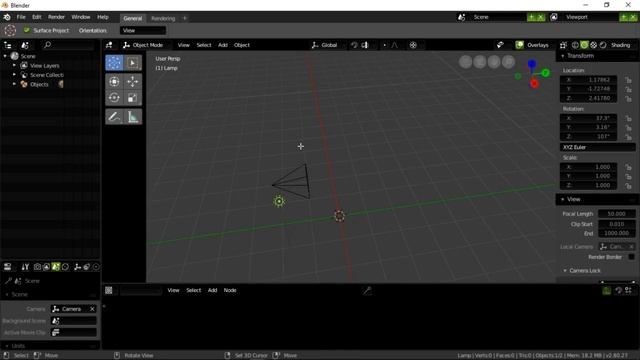Click the proportional editing falloff icon
The image size is (640, 360).
coord(394,45)
